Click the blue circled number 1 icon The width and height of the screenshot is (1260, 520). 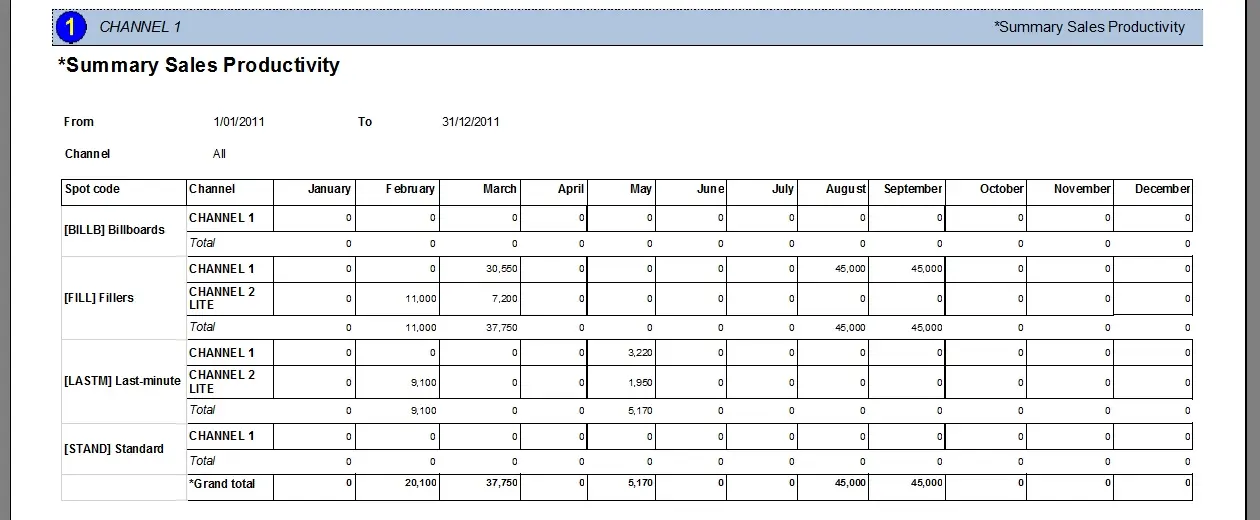pyautogui.click(x=73, y=28)
